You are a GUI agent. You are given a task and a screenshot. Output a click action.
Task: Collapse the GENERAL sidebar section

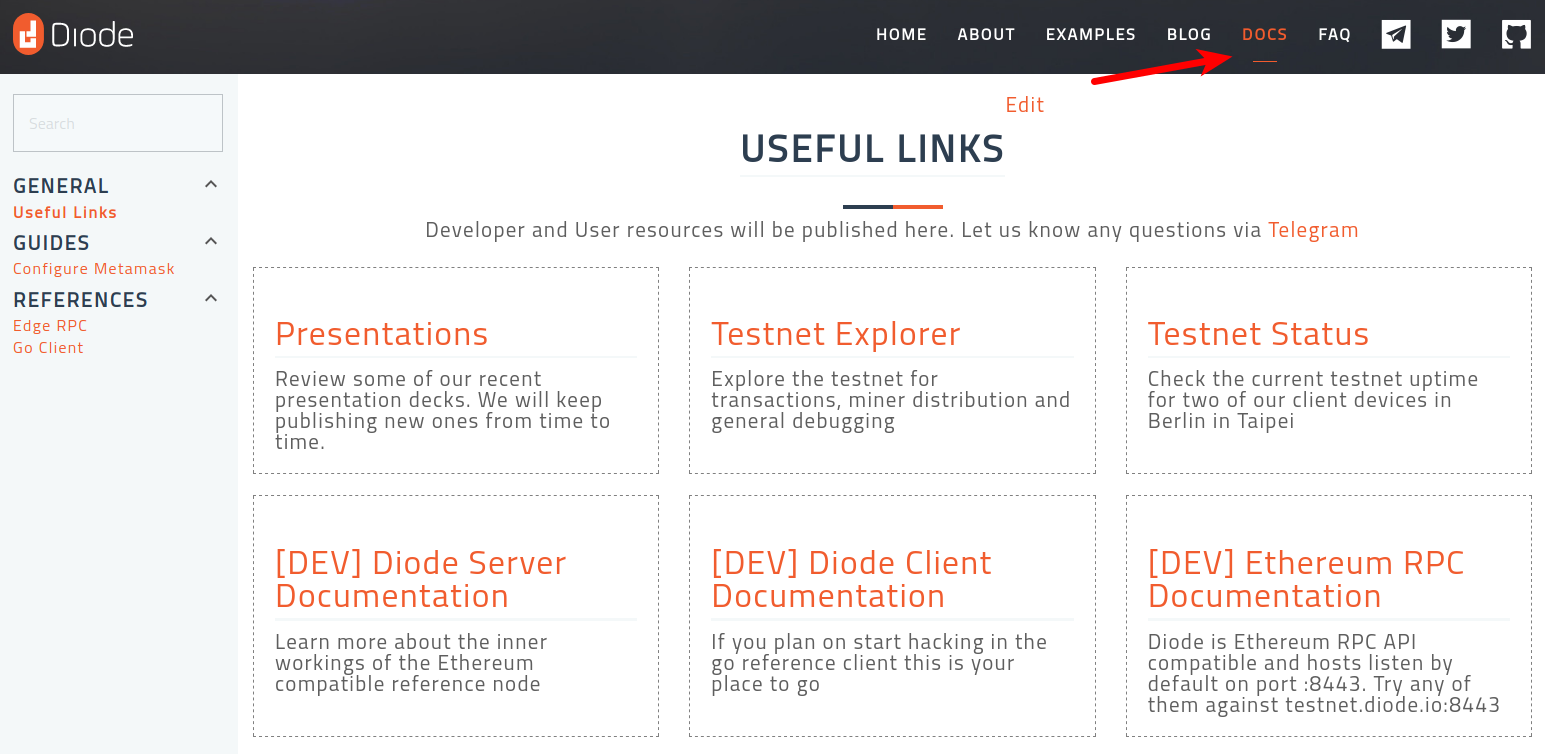[211, 185]
